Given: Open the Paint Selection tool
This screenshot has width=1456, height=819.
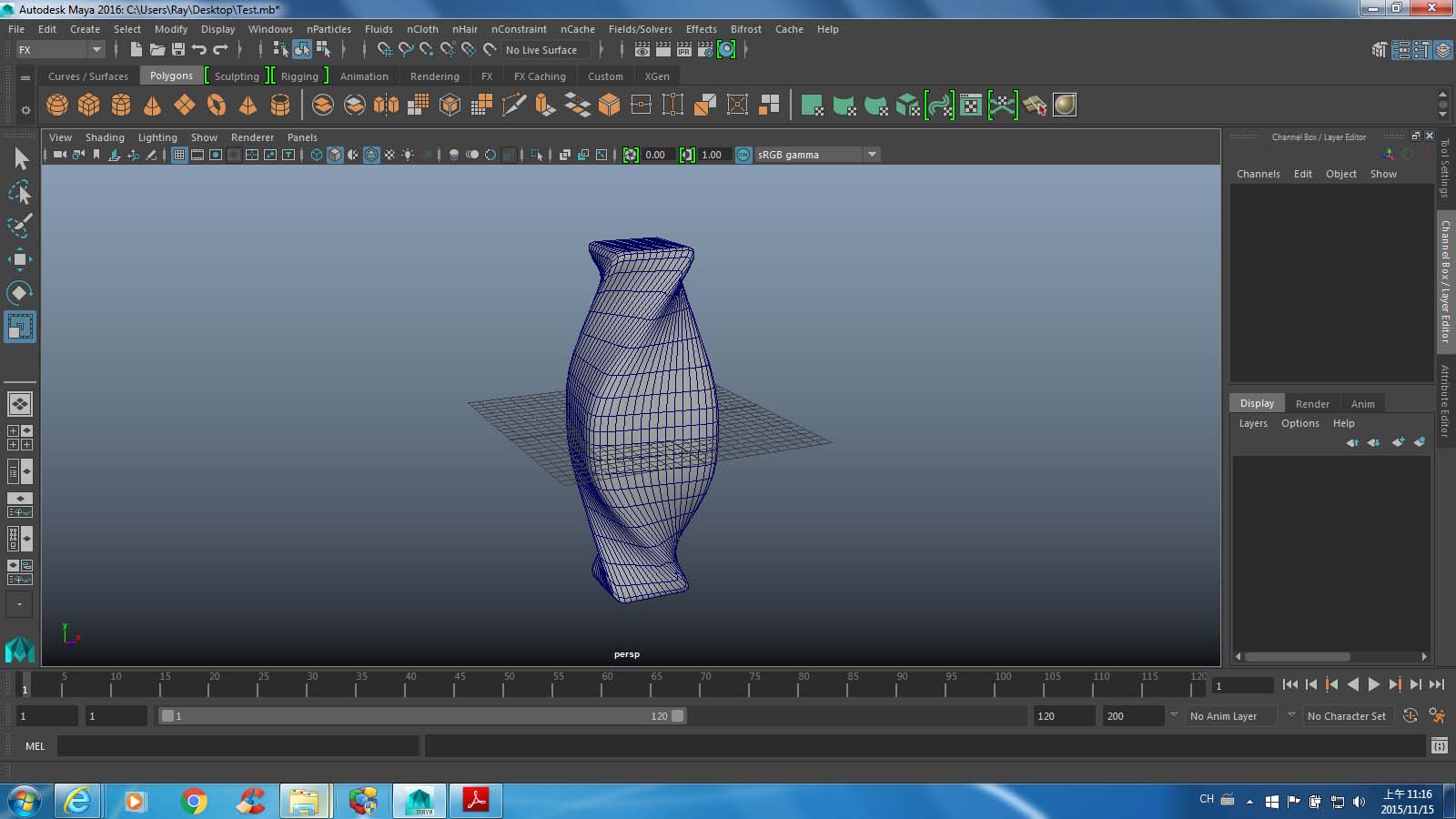Looking at the screenshot, I should point(20,225).
